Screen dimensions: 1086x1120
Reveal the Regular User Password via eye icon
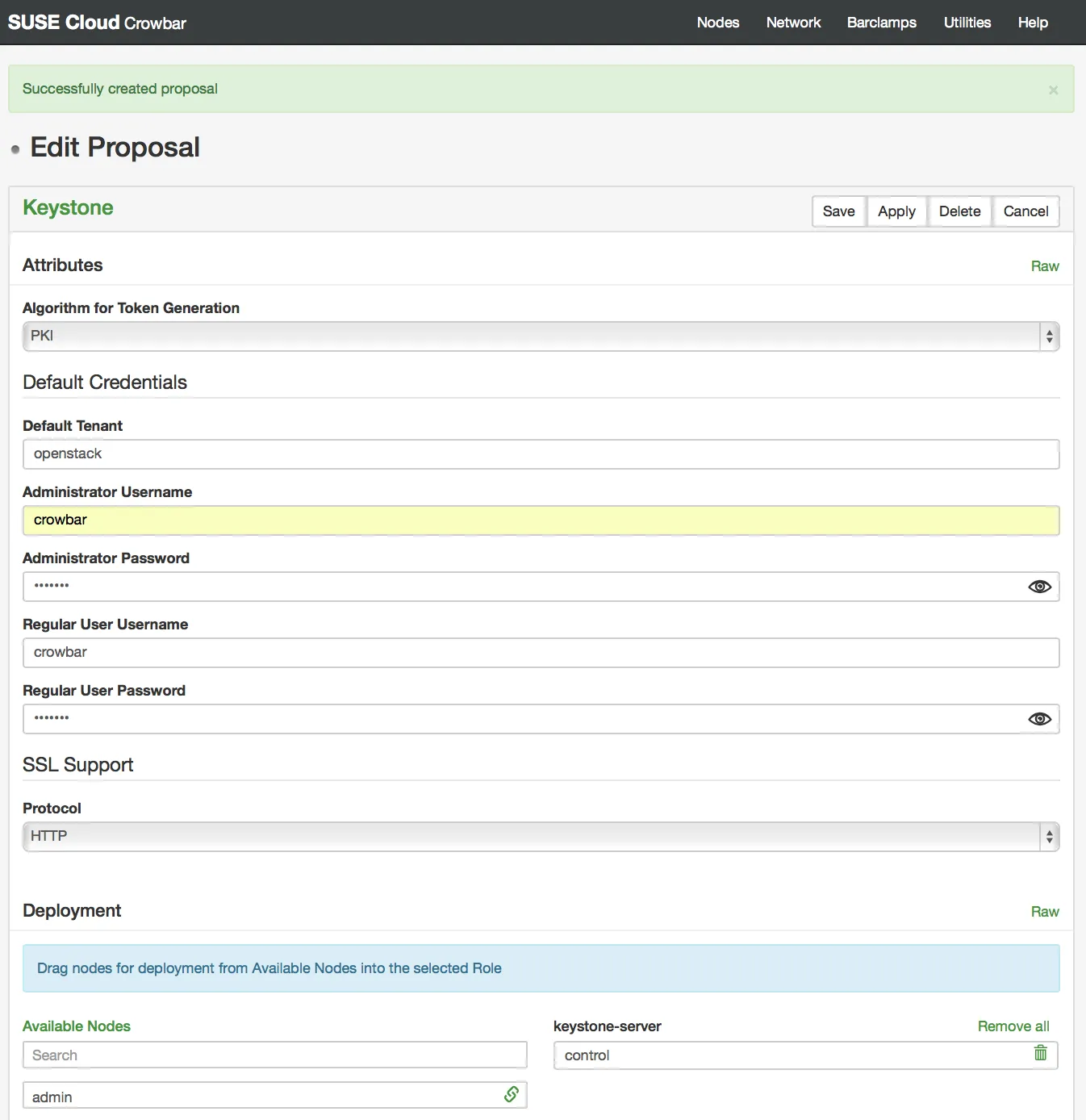1039,719
